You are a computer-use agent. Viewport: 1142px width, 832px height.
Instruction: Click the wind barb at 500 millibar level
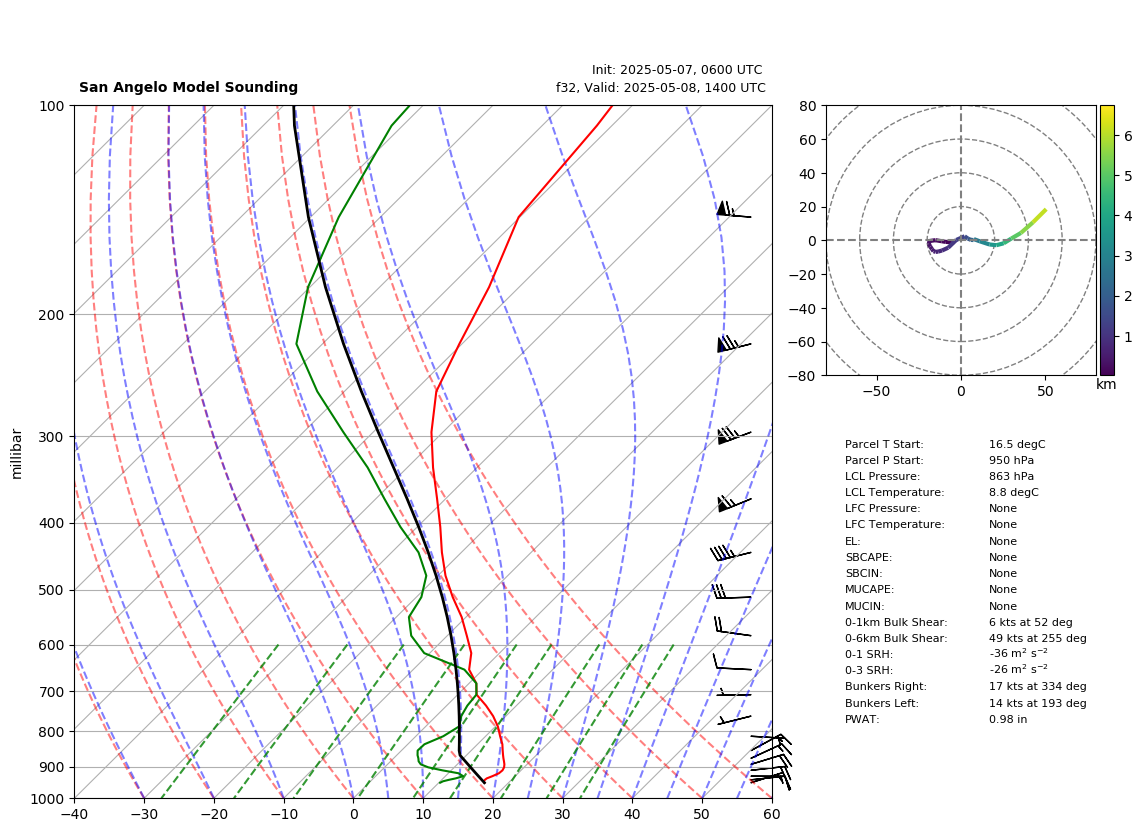(731, 592)
